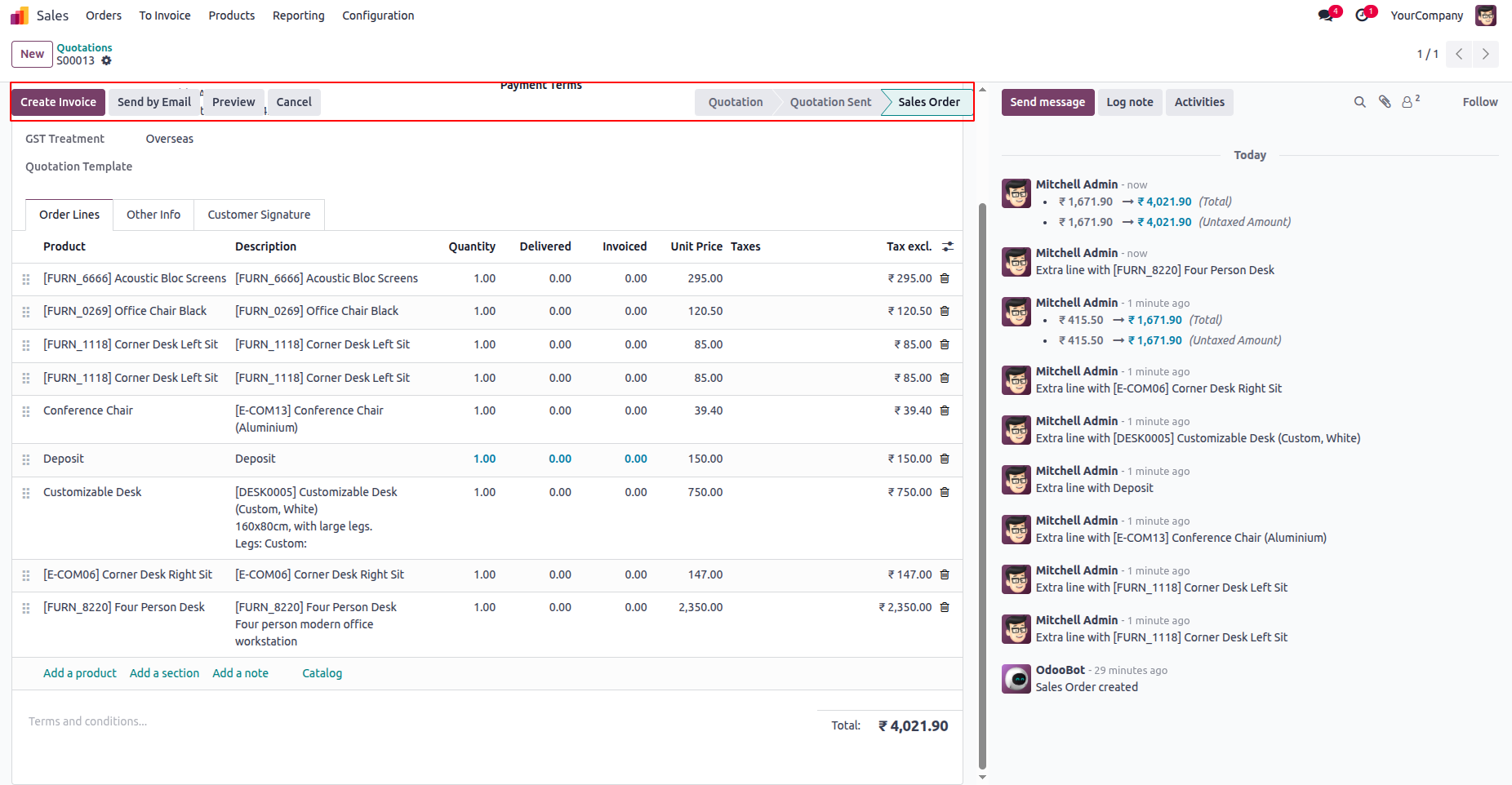Go to the previous record arrow

coord(1459,54)
